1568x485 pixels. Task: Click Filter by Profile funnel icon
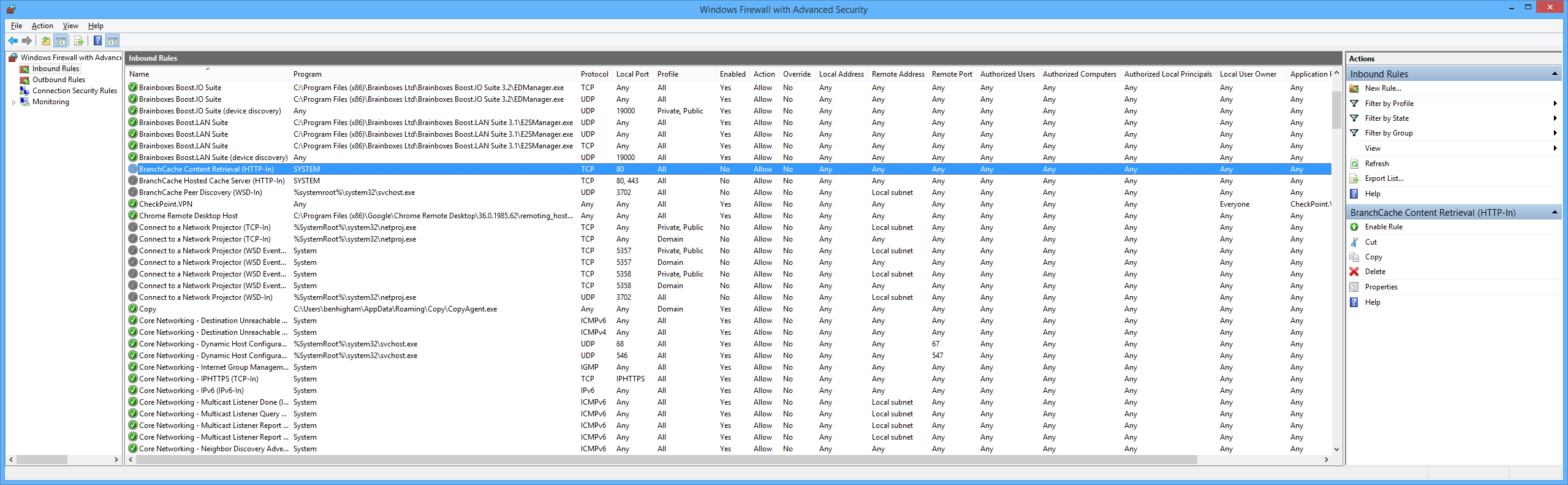point(1355,104)
